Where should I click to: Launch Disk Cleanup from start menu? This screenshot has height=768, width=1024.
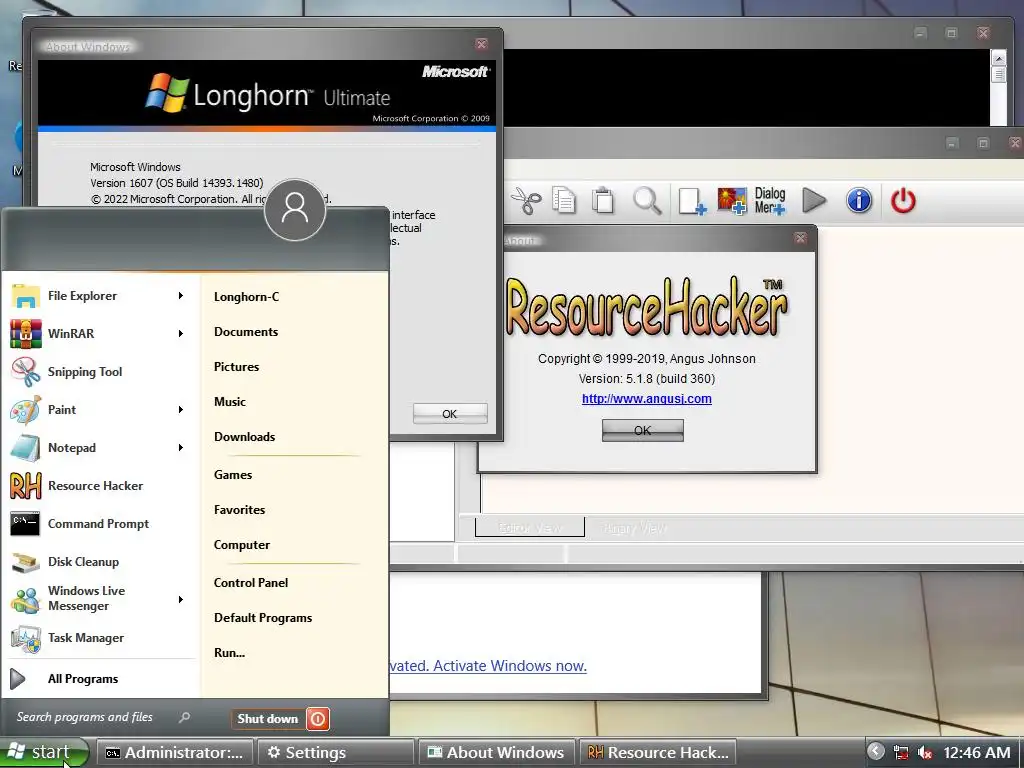pos(98,562)
